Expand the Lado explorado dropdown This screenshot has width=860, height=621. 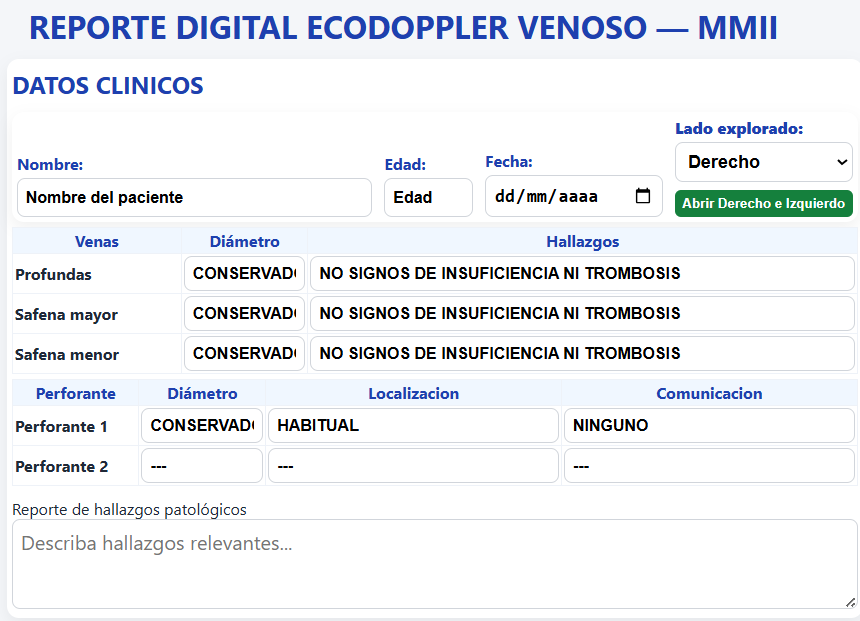tap(763, 162)
